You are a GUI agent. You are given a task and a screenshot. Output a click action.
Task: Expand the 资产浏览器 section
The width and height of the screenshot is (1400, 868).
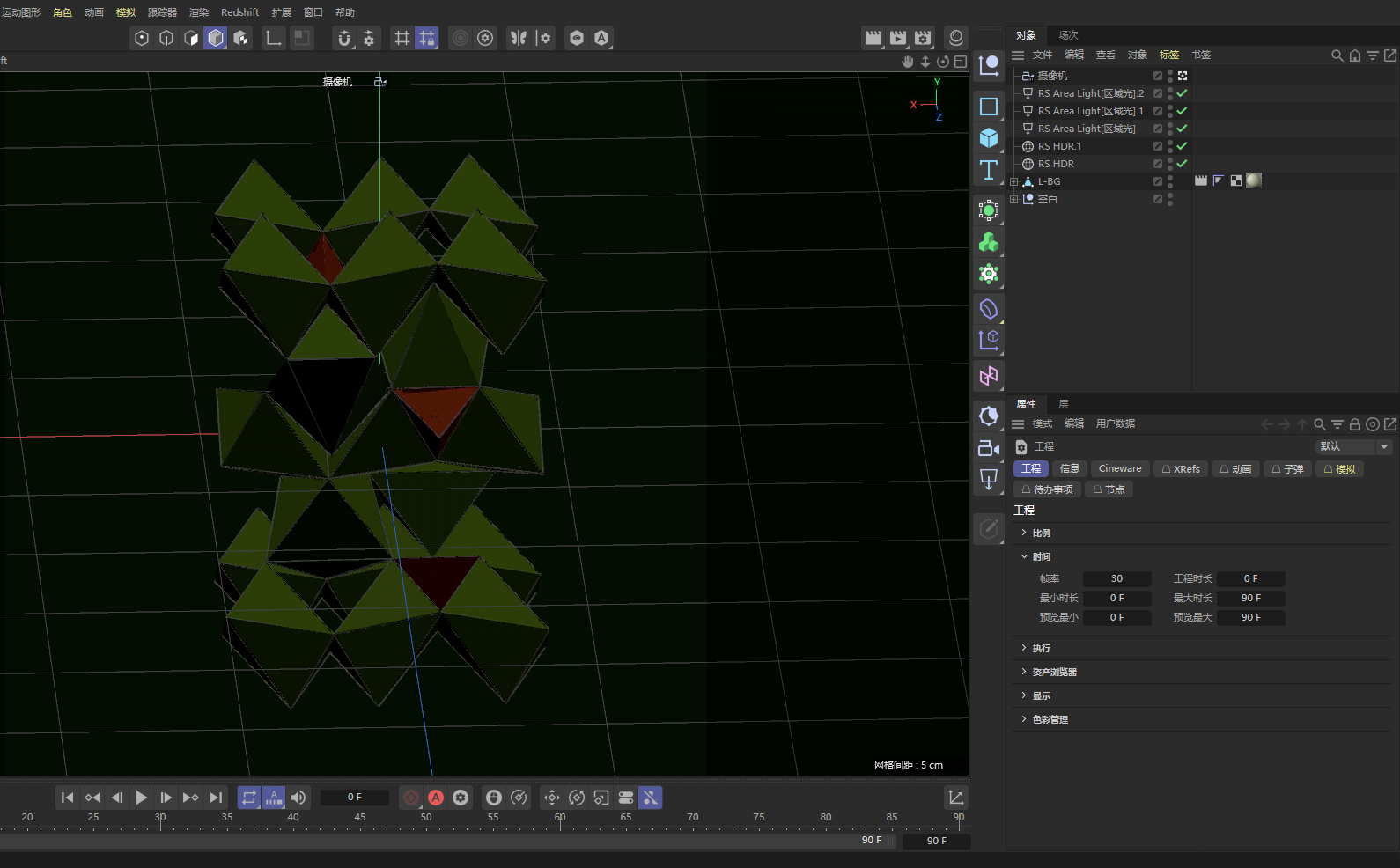pyautogui.click(x=1024, y=672)
